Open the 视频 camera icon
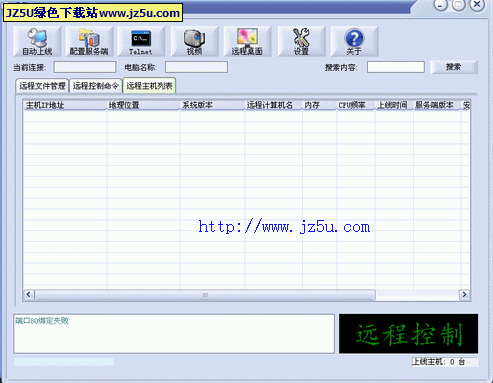The height and width of the screenshot is (383, 493). [x=194, y=41]
